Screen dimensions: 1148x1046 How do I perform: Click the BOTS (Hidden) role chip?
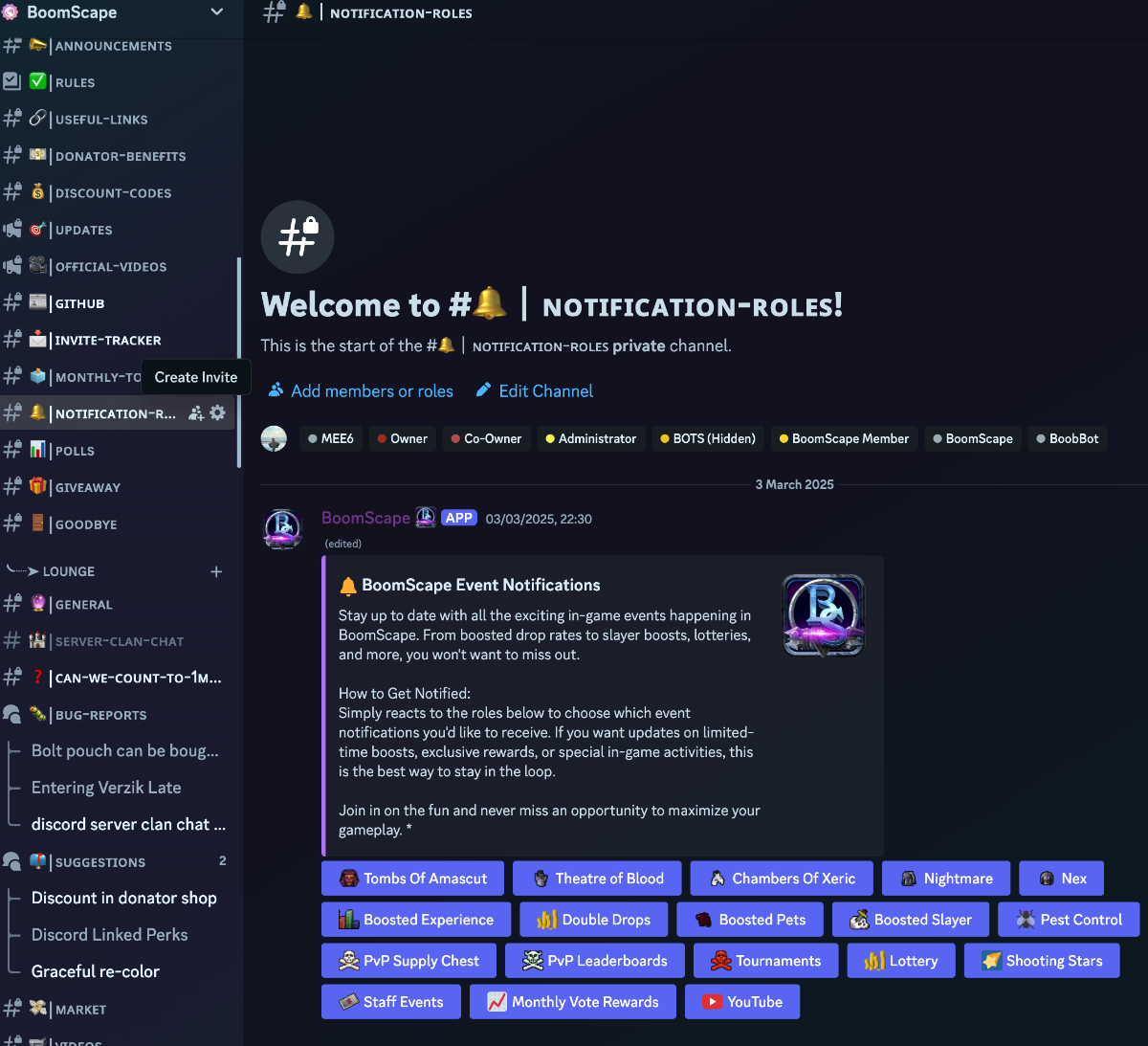[708, 438]
